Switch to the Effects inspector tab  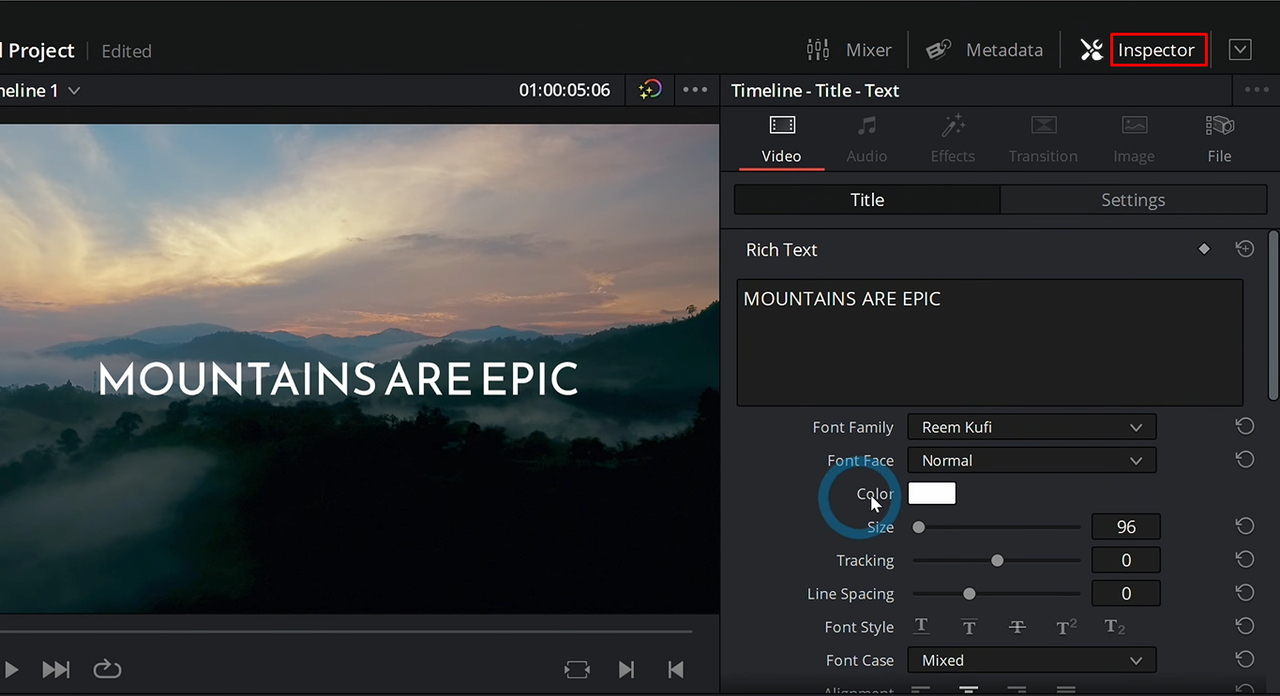(x=953, y=139)
